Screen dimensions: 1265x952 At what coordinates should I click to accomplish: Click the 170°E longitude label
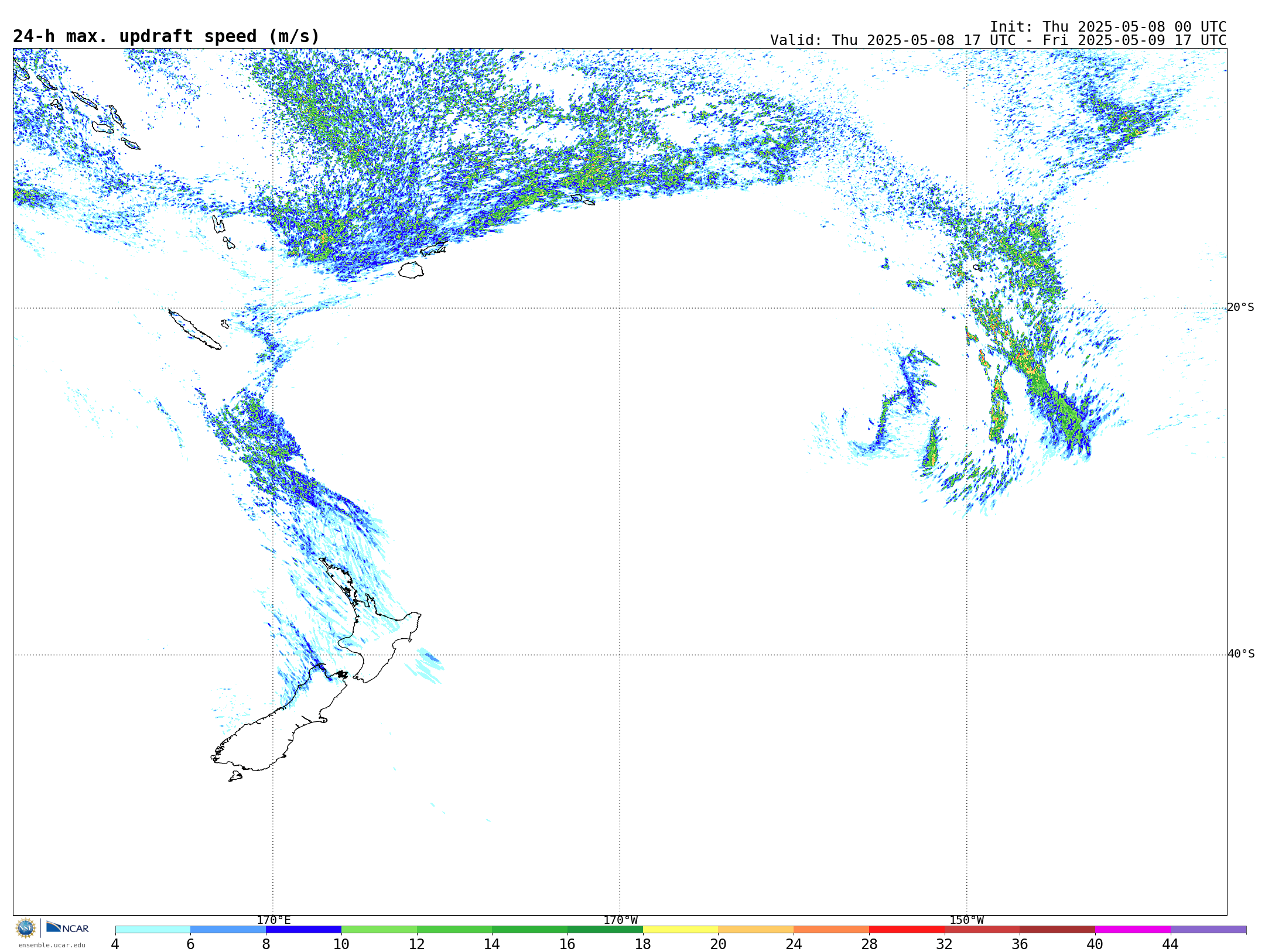pos(273,920)
